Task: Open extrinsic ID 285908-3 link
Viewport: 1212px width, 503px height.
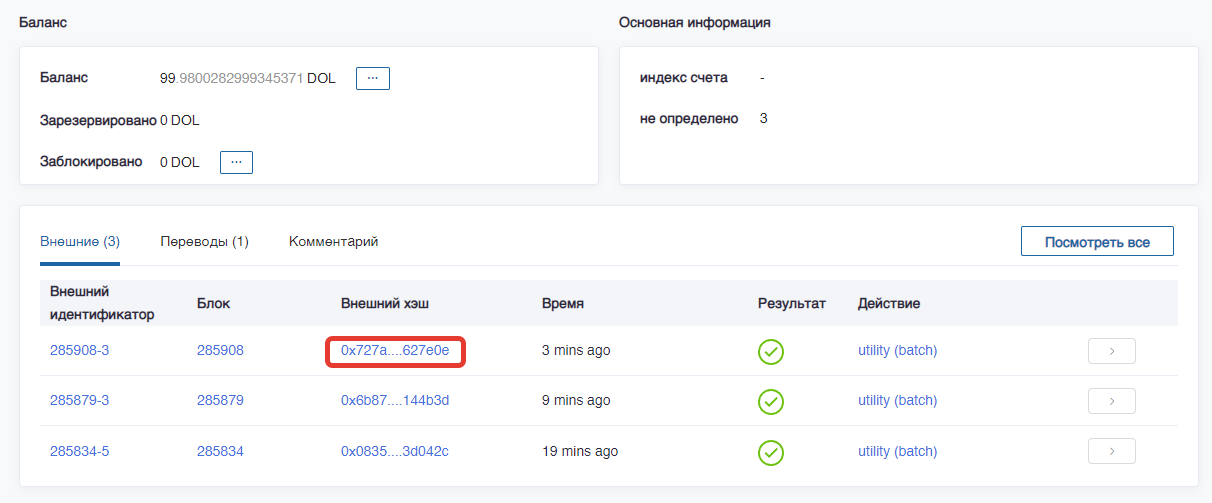Action: click(x=79, y=351)
